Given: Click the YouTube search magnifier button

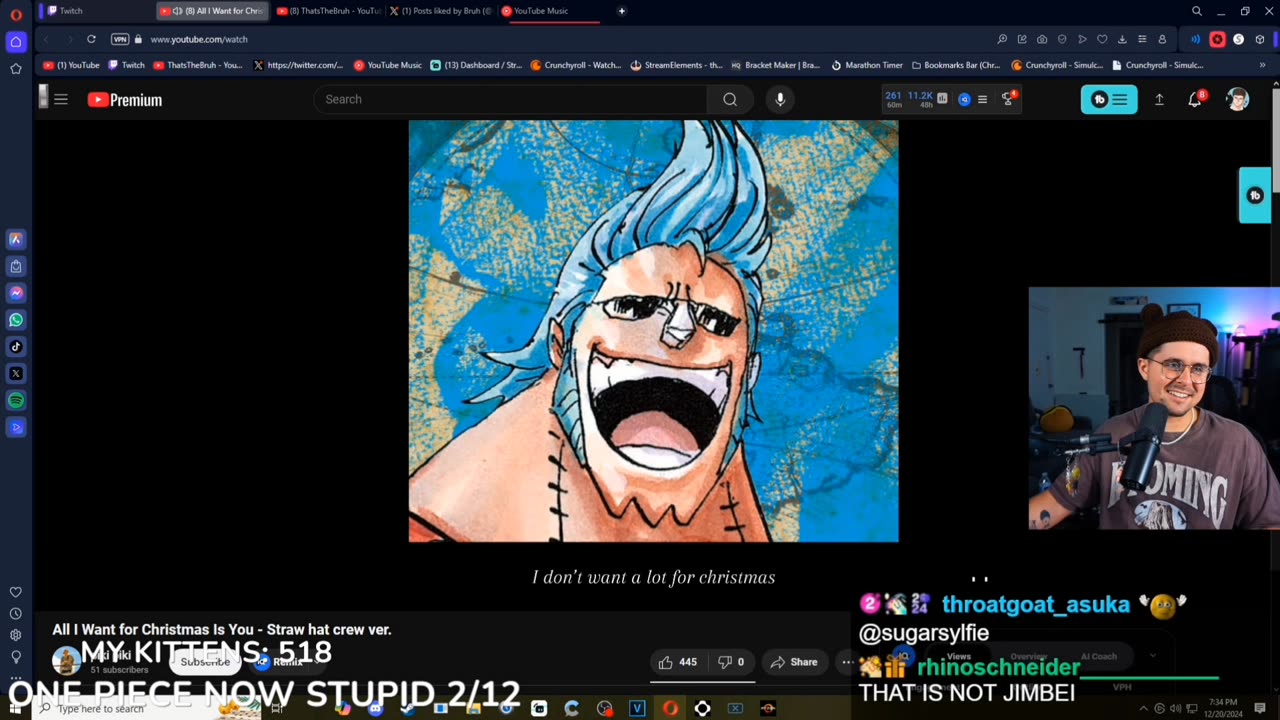Looking at the screenshot, I should coord(730,99).
